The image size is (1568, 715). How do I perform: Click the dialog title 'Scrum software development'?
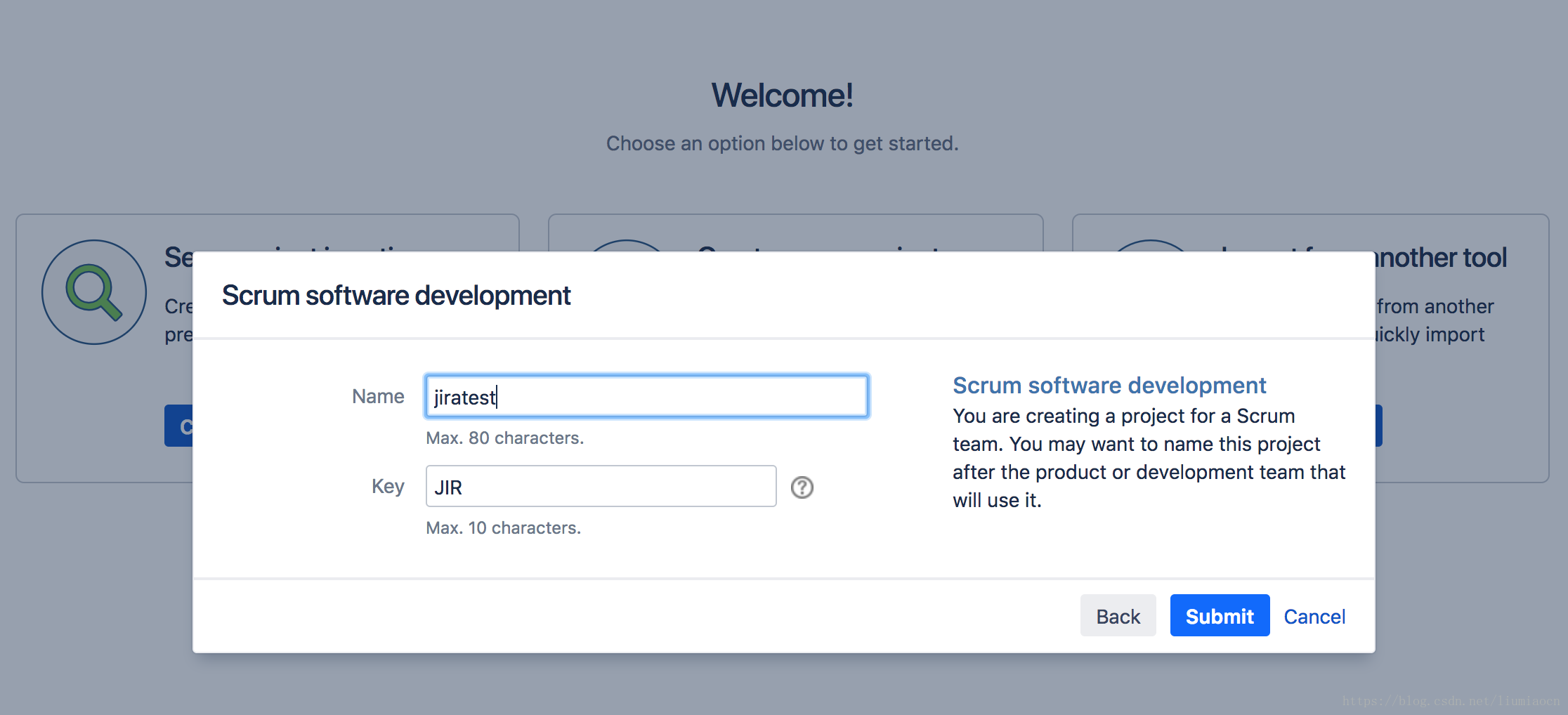(396, 296)
